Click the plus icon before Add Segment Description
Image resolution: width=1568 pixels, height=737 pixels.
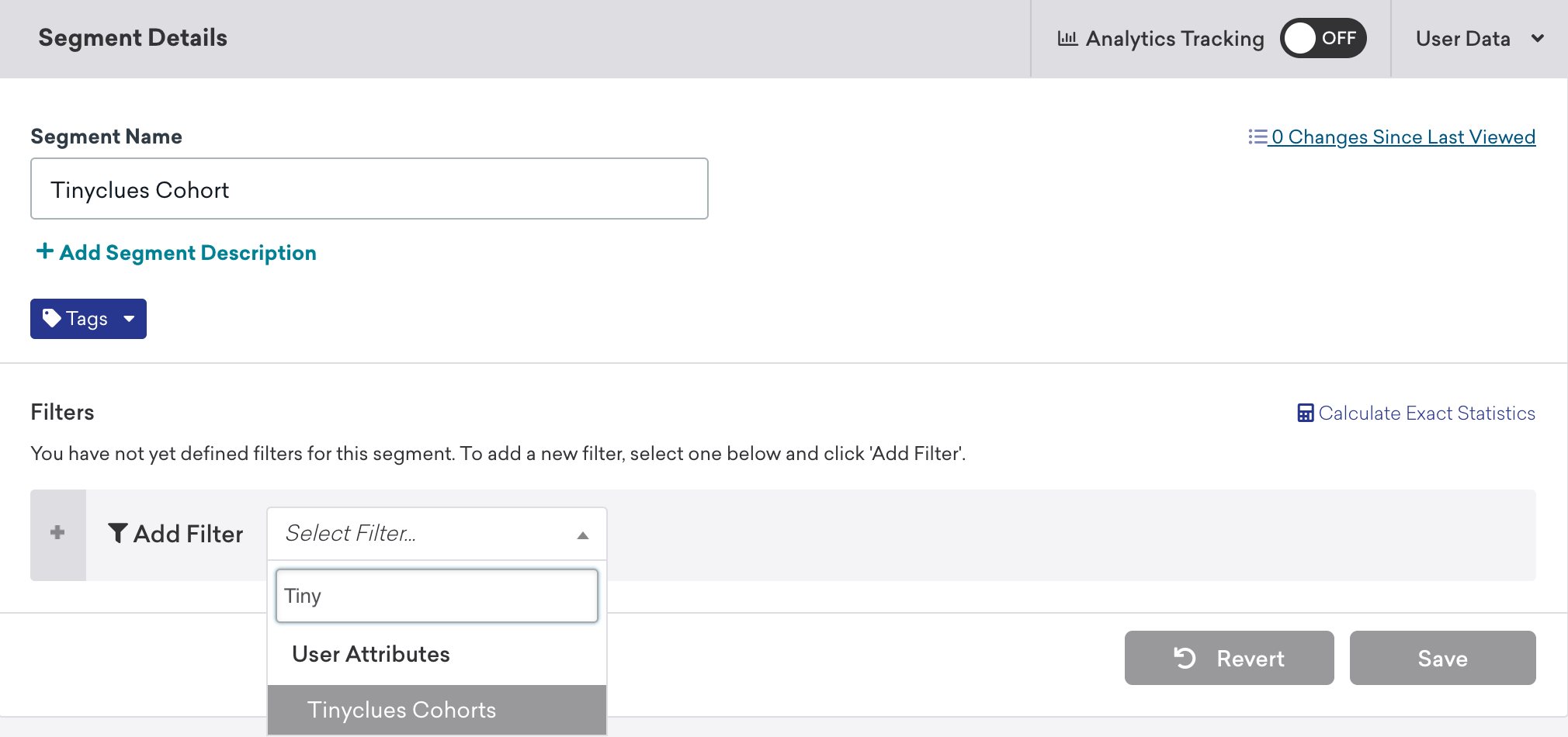[x=45, y=251]
